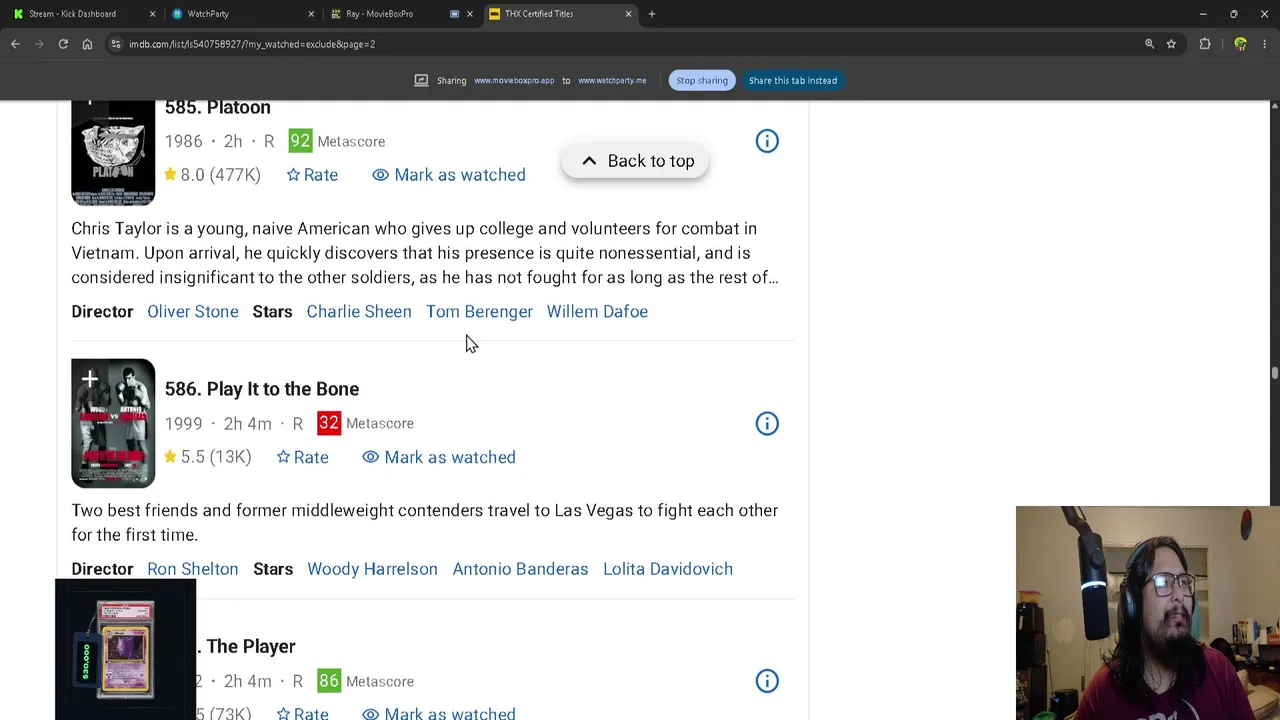Mark Platoon as watched
Image resolution: width=1280 pixels, height=720 pixels.
(x=449, y=175)
